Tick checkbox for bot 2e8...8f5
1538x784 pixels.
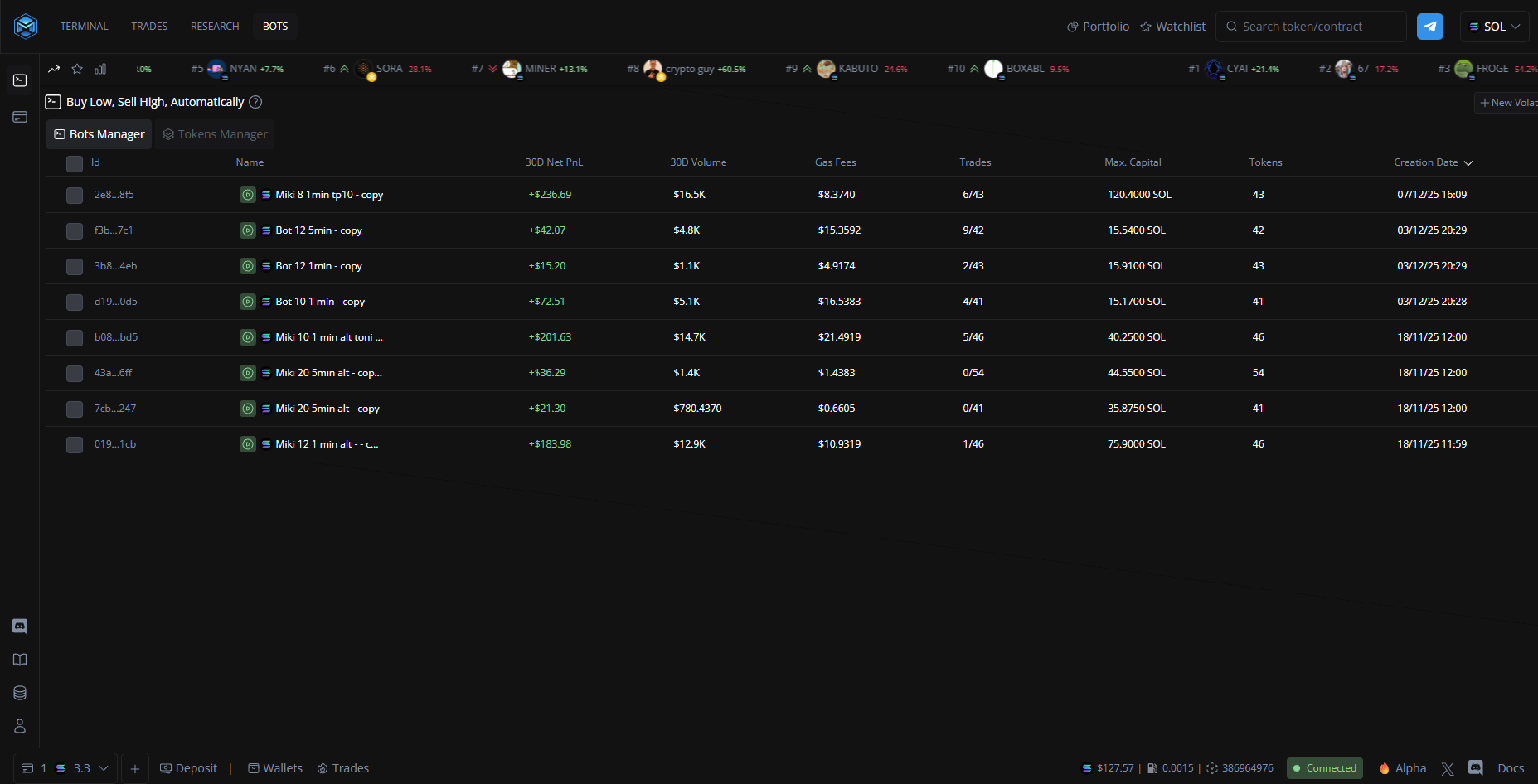point(75,196)
